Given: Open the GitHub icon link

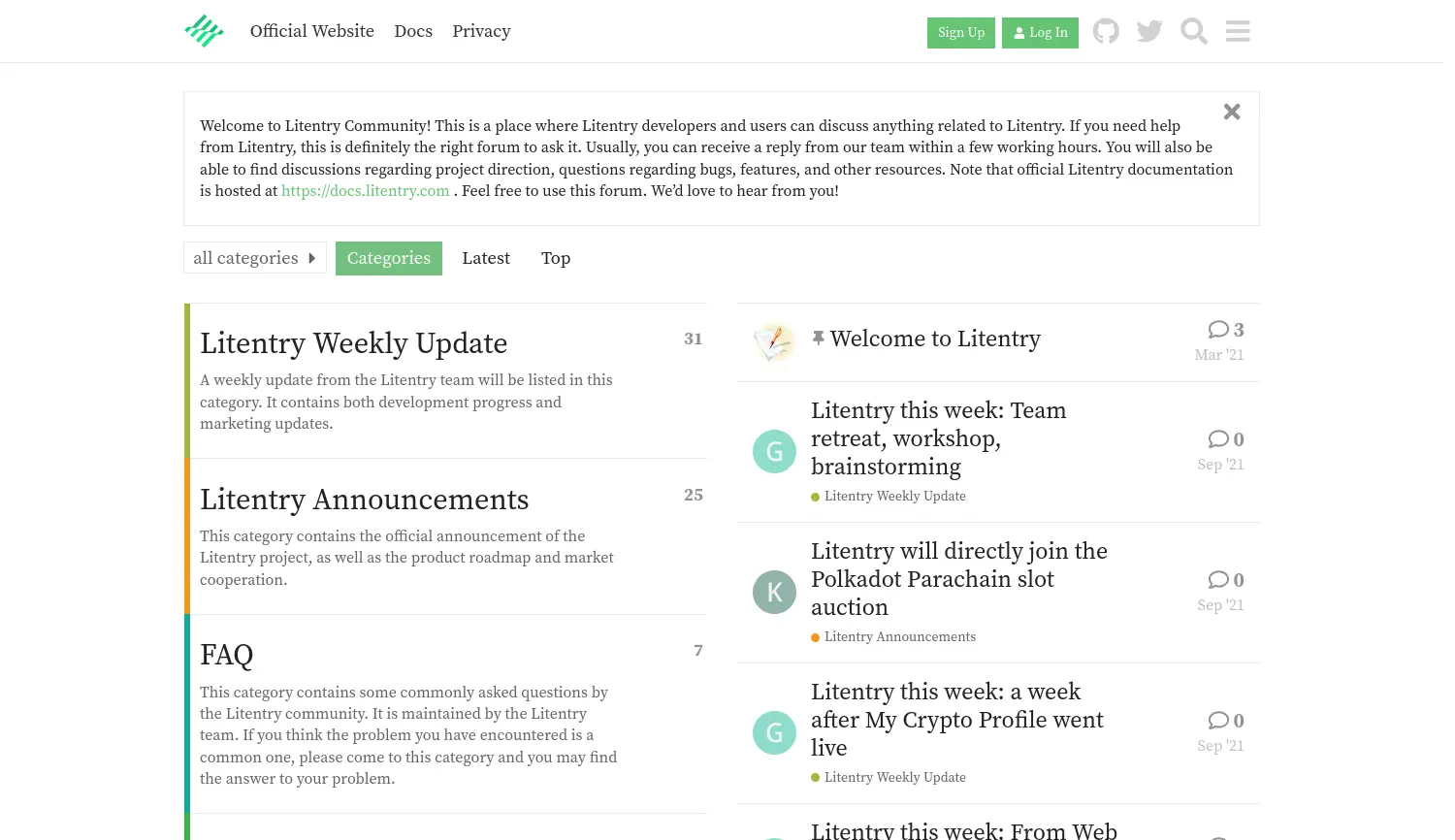Looking at the screenshot, I should coord(1106,31).
